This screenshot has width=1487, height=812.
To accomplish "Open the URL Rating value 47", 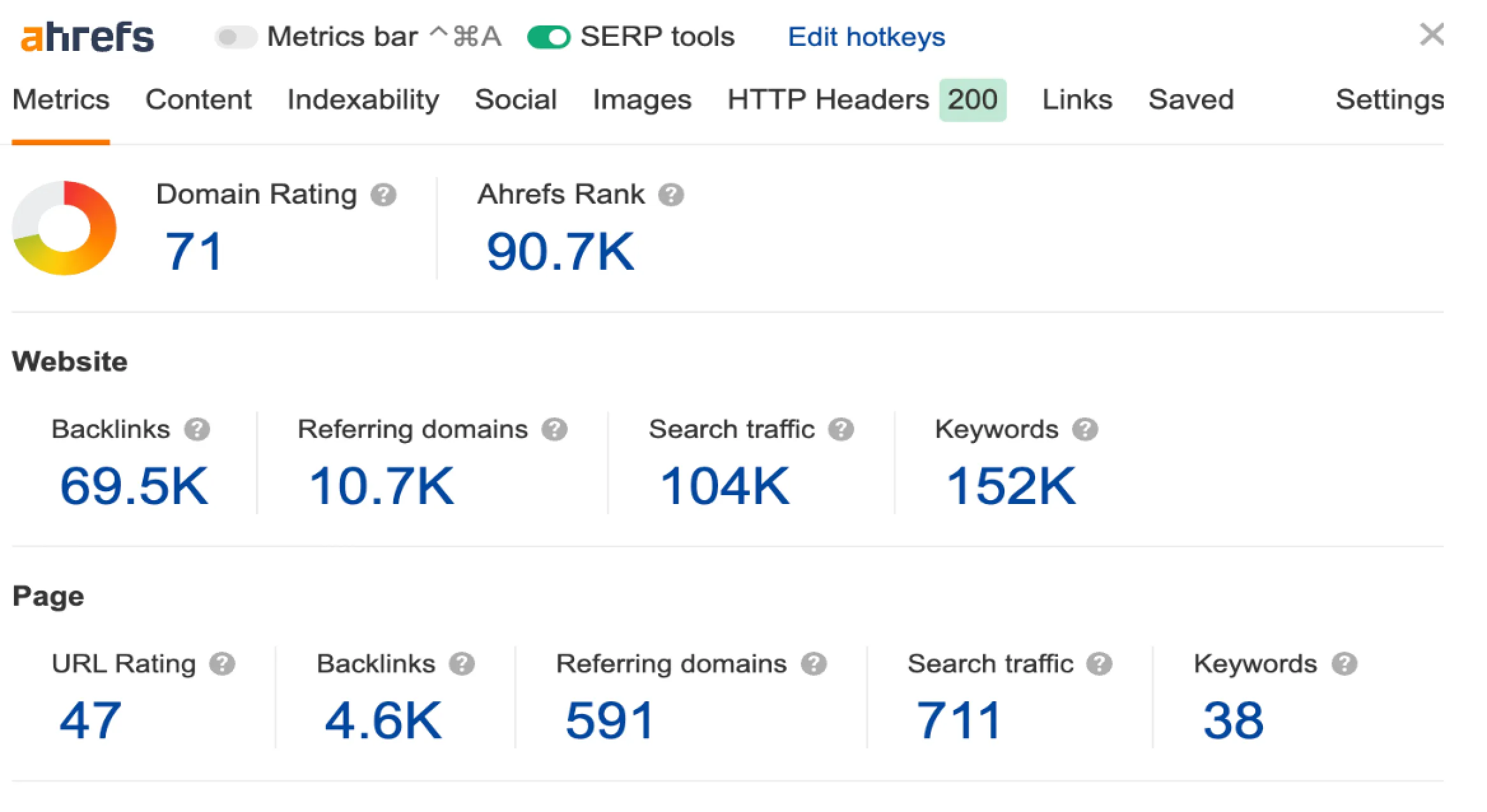I will pos(90,720).
